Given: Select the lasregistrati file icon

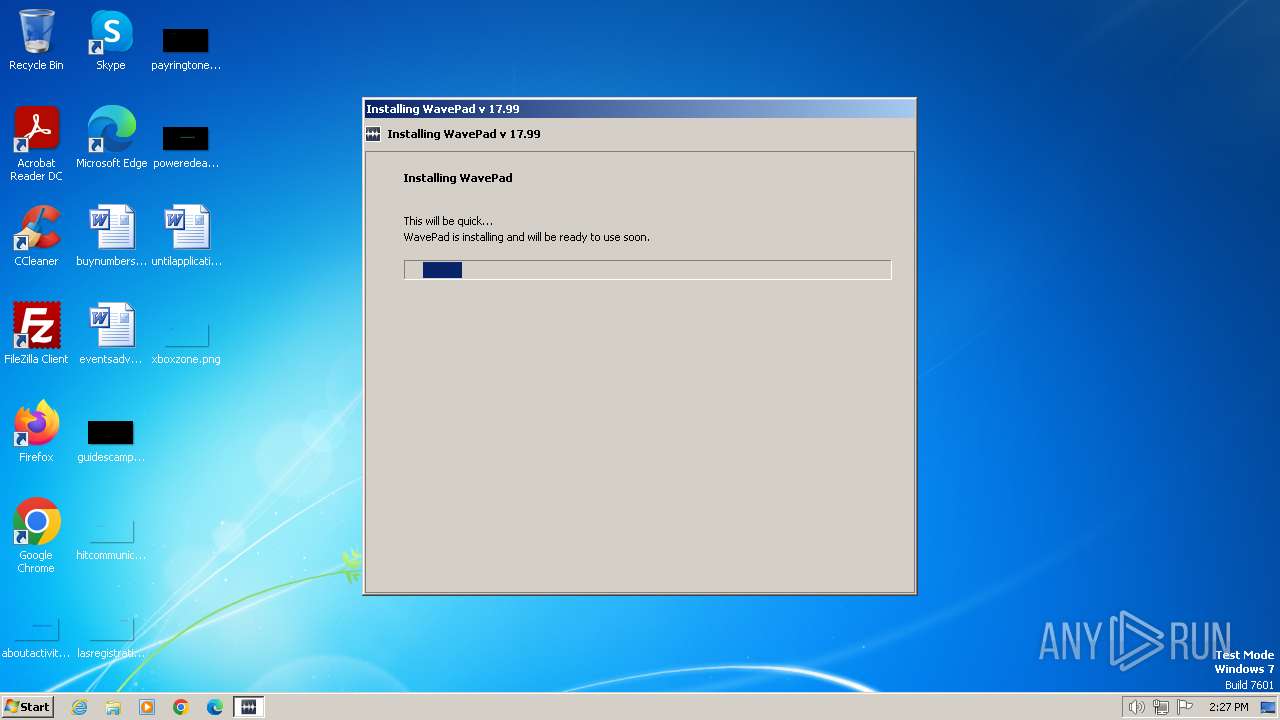Looking at the screenshot, I should (111, 638).
